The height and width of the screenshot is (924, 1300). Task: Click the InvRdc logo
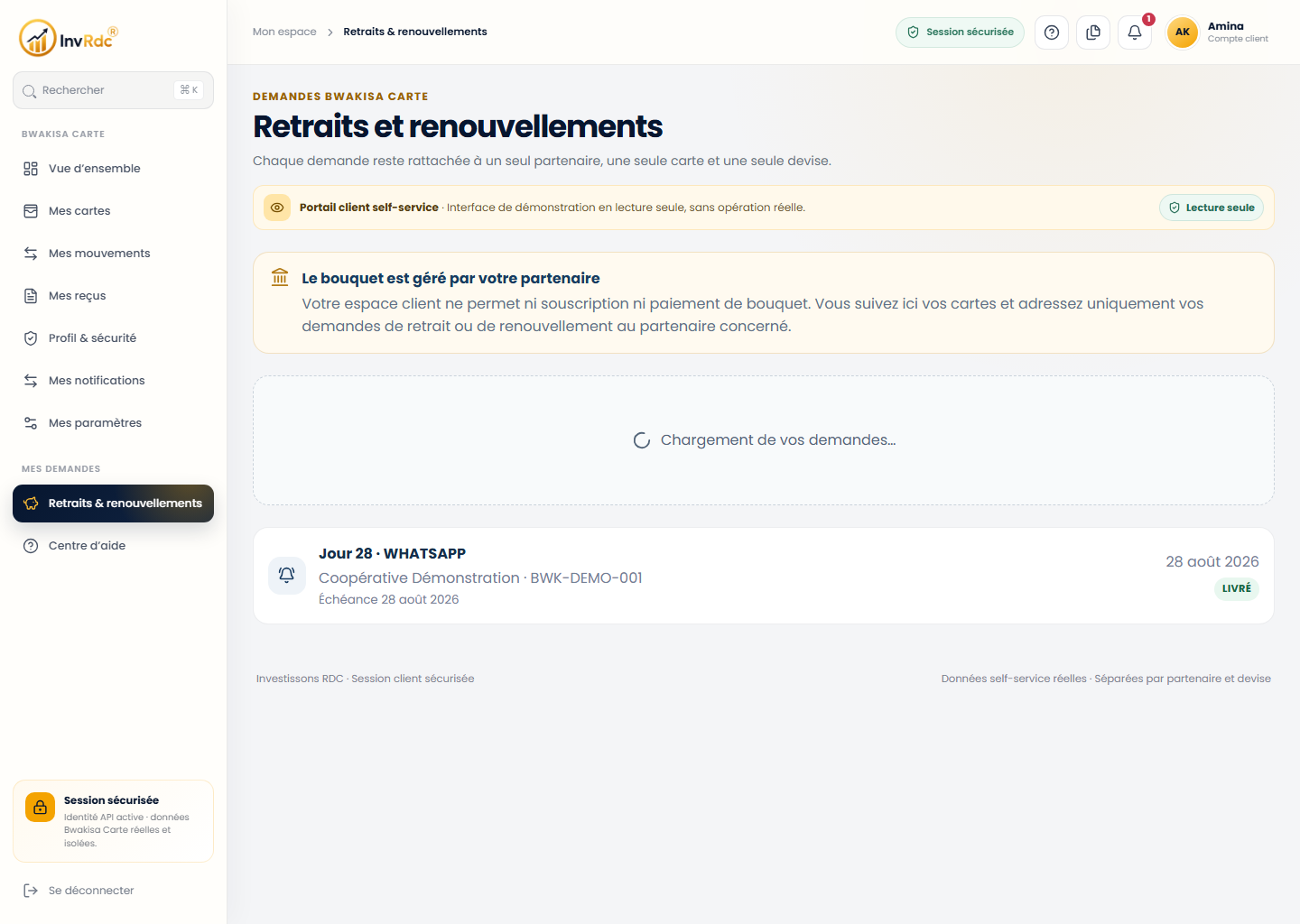click(x=69, y=38)
